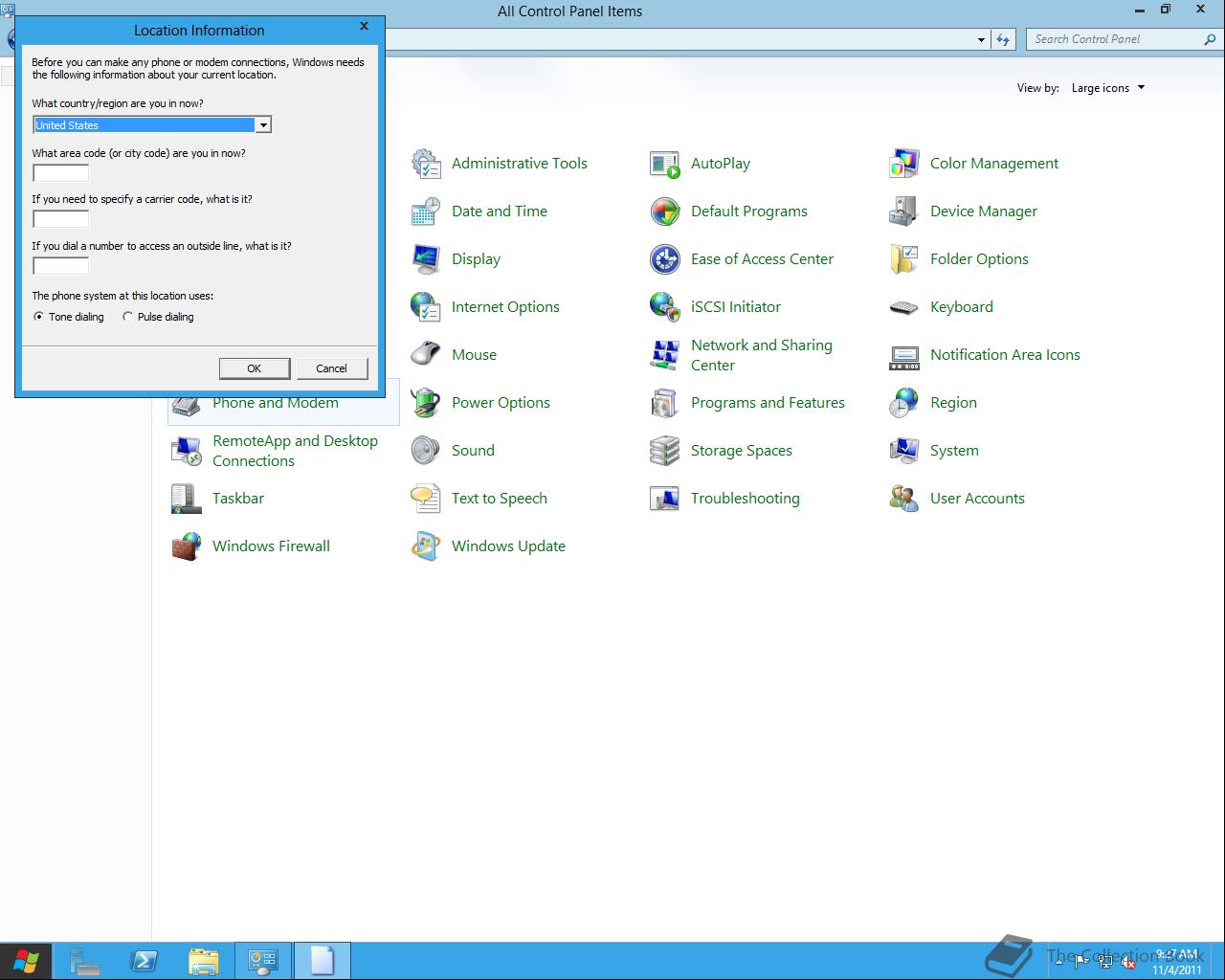The width and height of the screenshot is (1225, 980).
Task: Open the Color Management icon
Action: [904, 164]
